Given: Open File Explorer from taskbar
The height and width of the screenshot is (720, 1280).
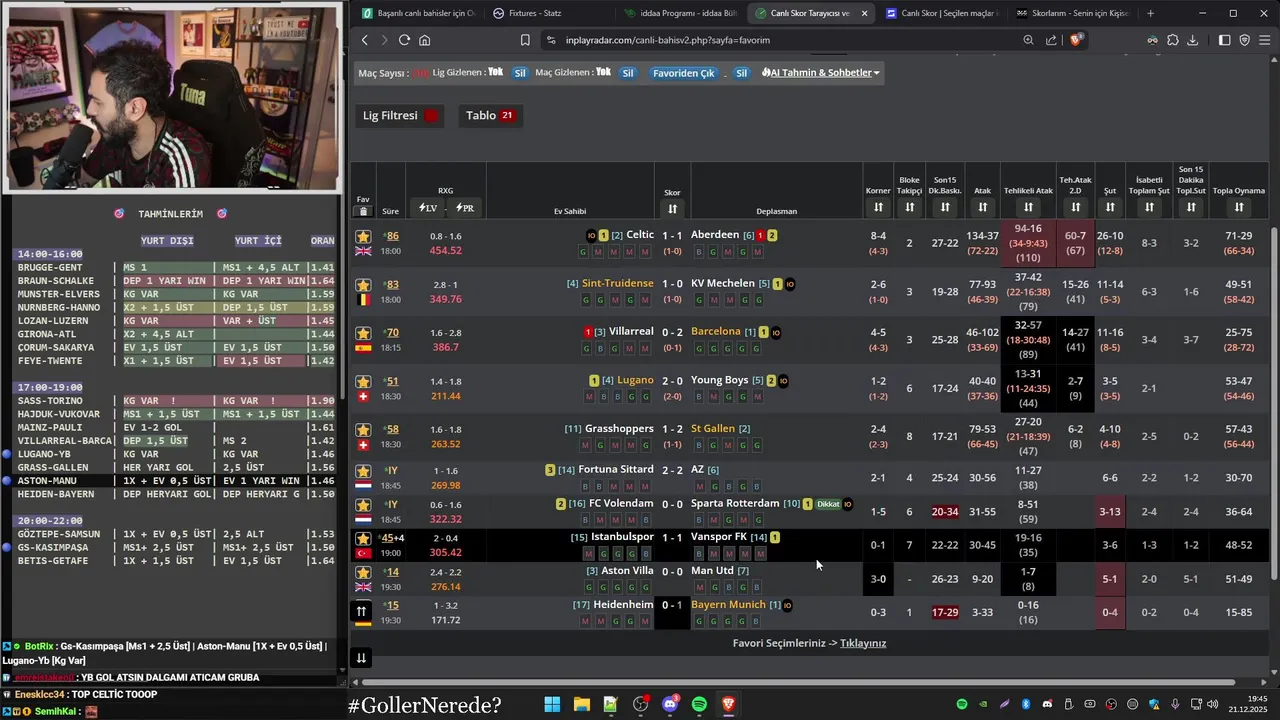Looking at the screenshot, I should click(581, 705).
